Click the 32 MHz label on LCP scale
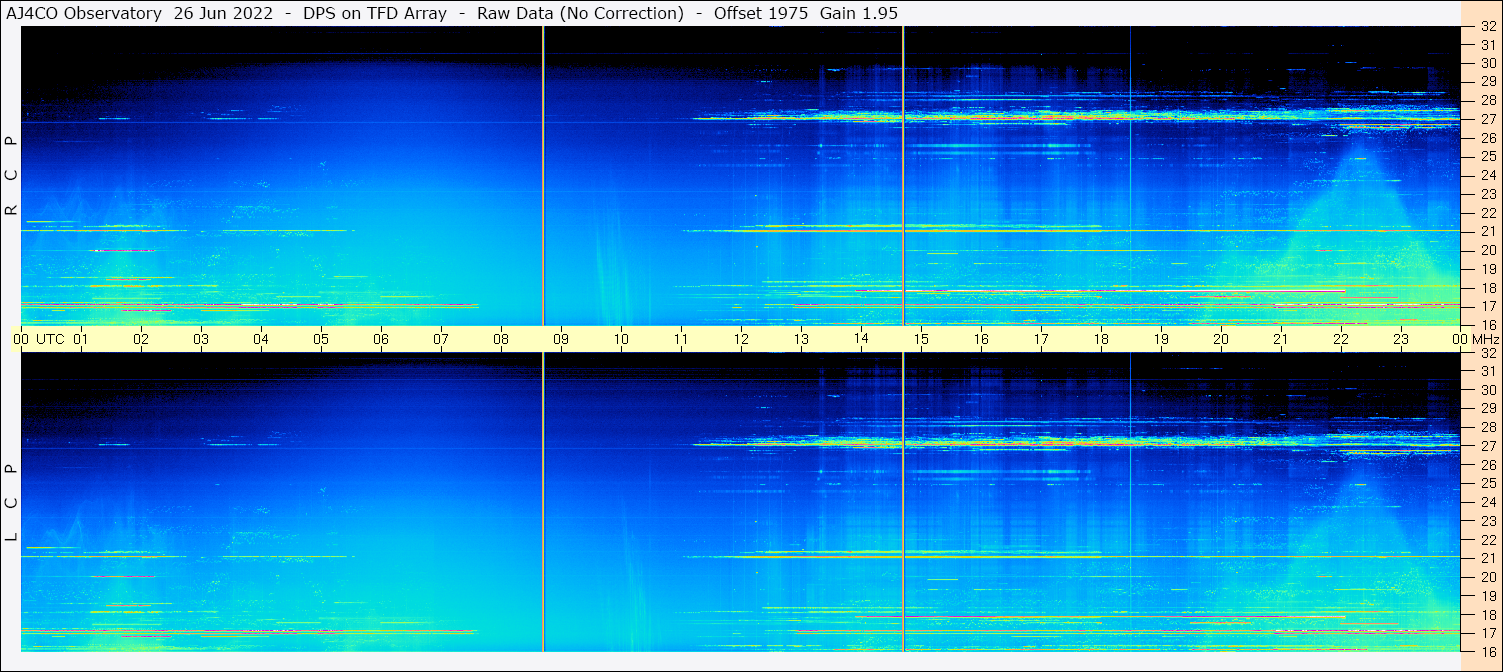 [x=1488, y=353]
